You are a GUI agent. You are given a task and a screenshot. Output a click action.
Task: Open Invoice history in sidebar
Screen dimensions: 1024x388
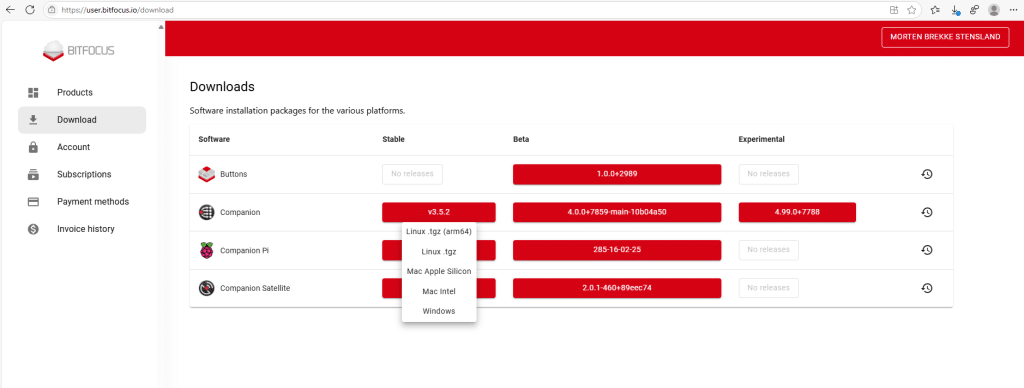tap(82, 229)
